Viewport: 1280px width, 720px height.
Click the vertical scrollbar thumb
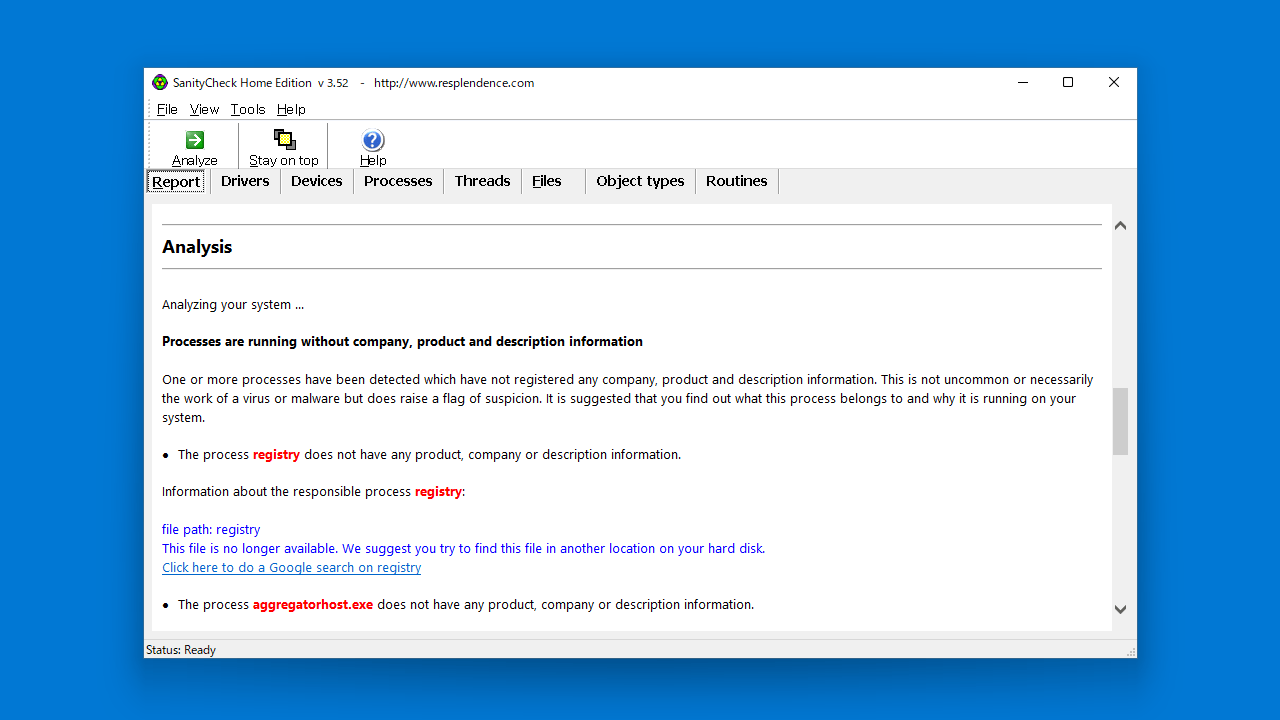coord(1120,421)
